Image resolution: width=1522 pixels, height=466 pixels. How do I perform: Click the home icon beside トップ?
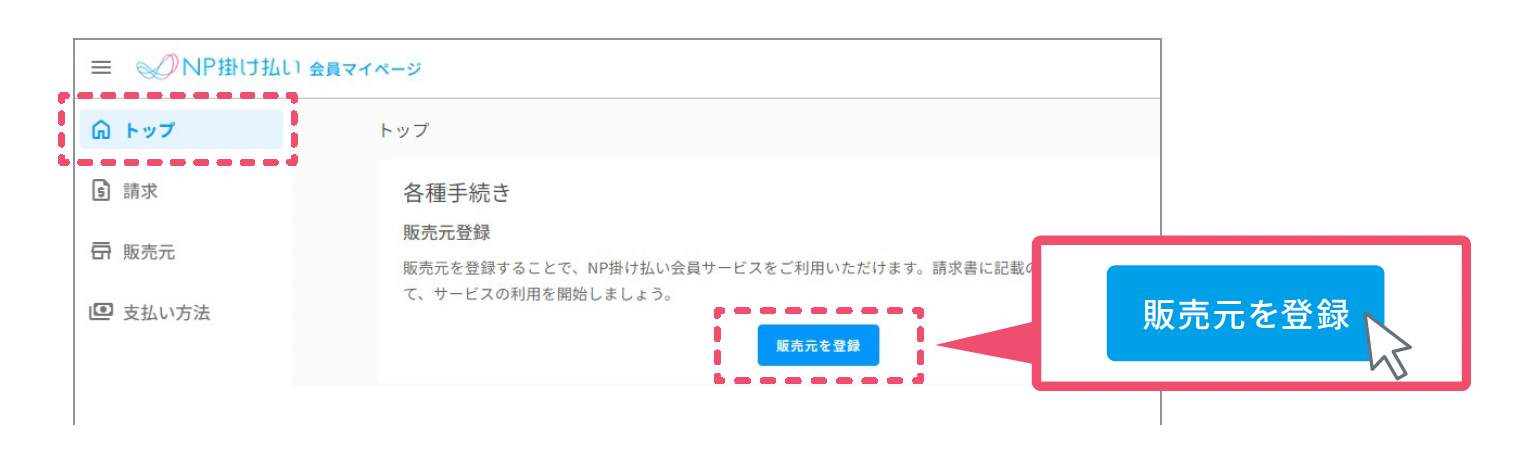click(101, 130)
